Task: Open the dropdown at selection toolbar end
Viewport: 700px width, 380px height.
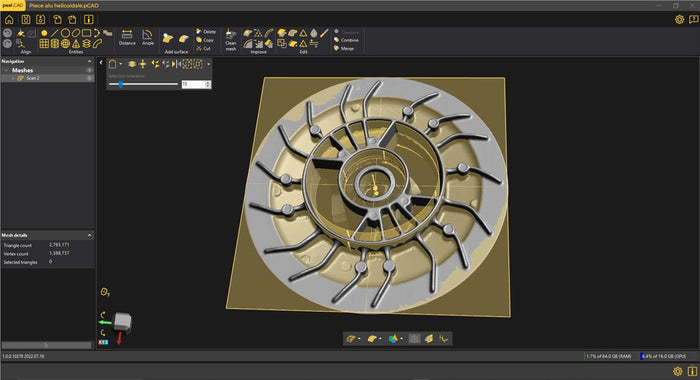Action: (208, 64)
